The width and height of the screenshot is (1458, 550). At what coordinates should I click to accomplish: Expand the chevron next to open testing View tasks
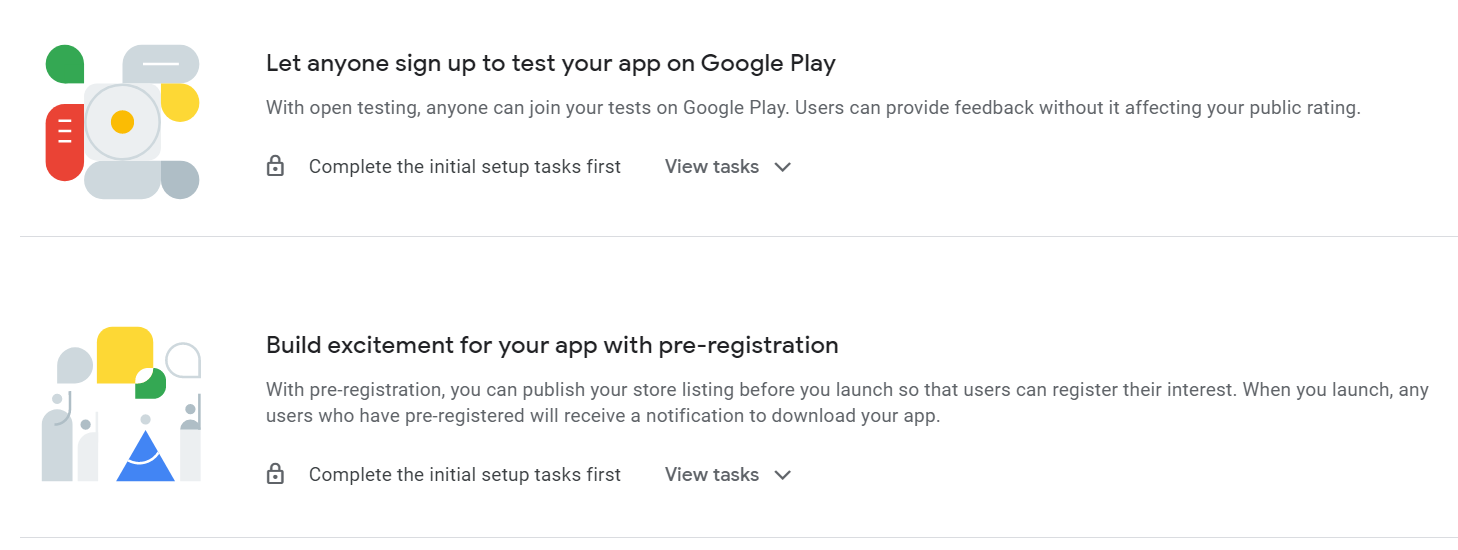point(783,167)
